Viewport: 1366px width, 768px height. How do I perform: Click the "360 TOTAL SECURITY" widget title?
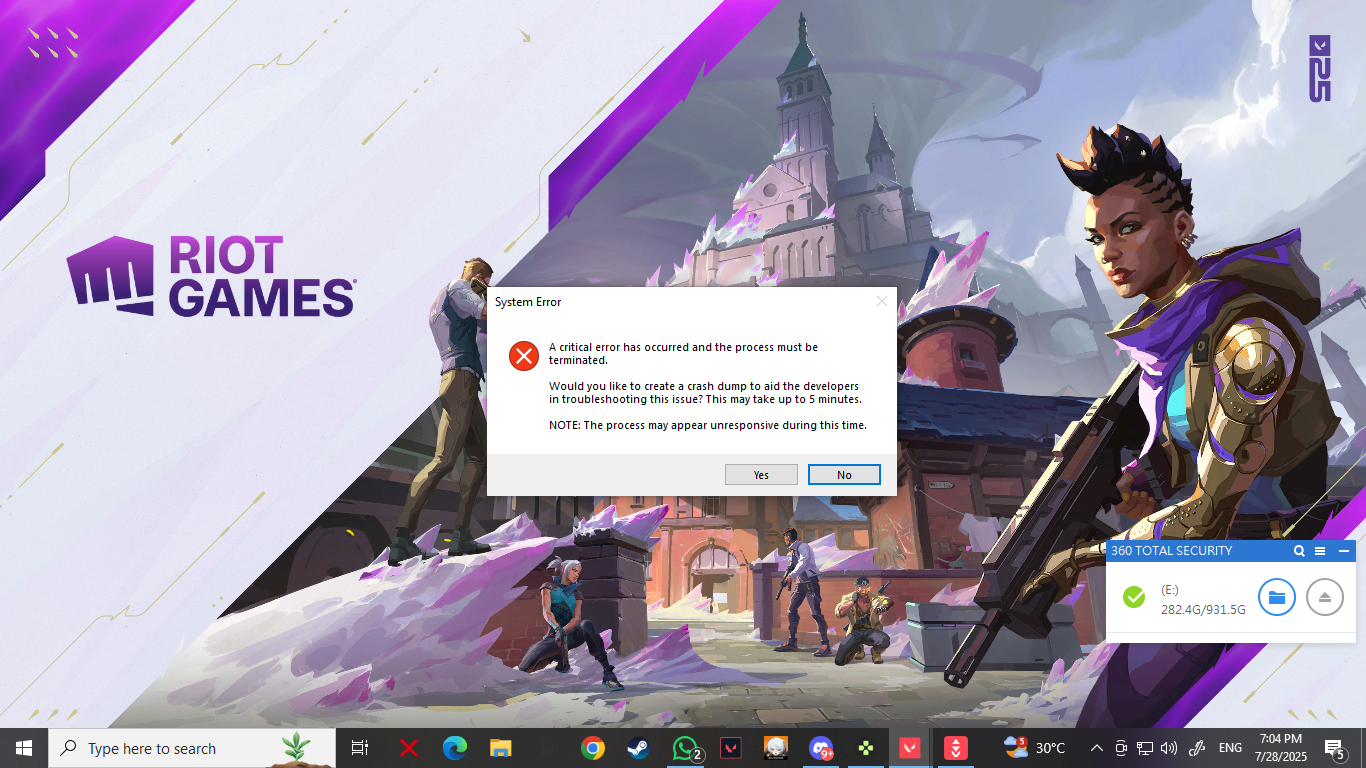click(1171, 551)
